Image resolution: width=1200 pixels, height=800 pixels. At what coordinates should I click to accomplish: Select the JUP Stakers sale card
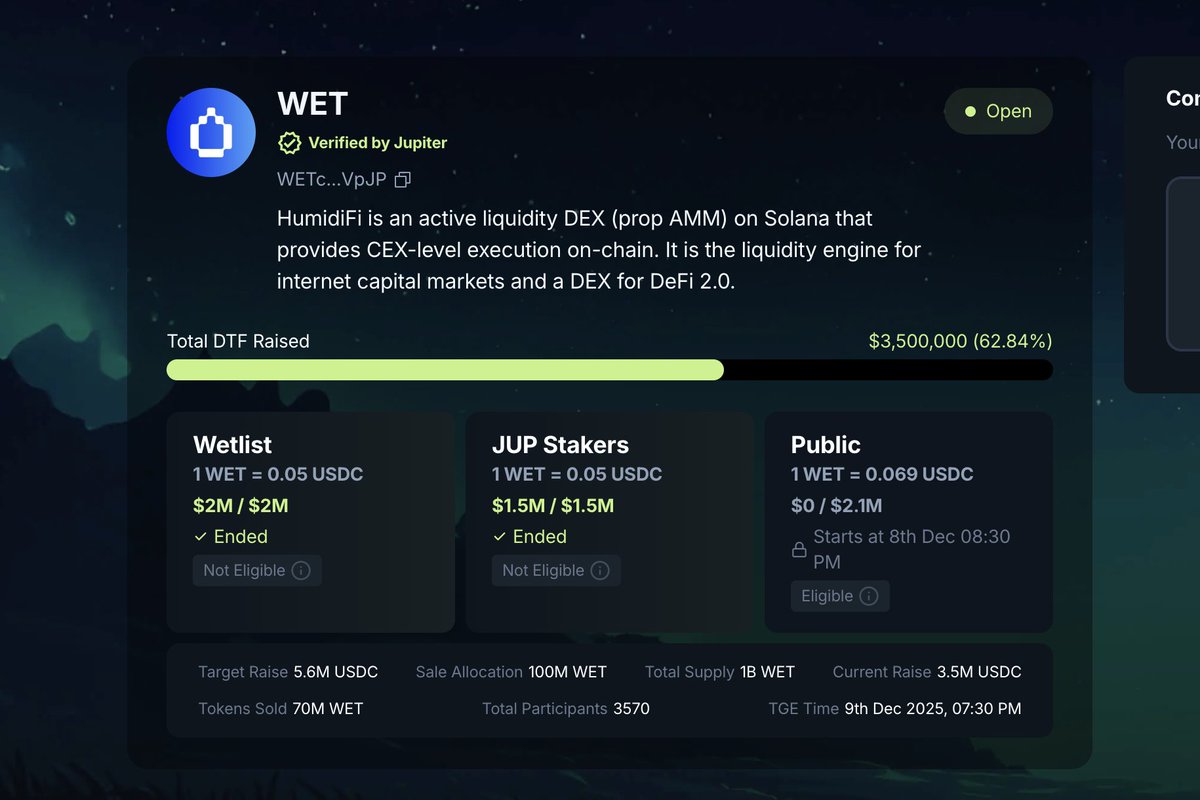coord(610,522)
